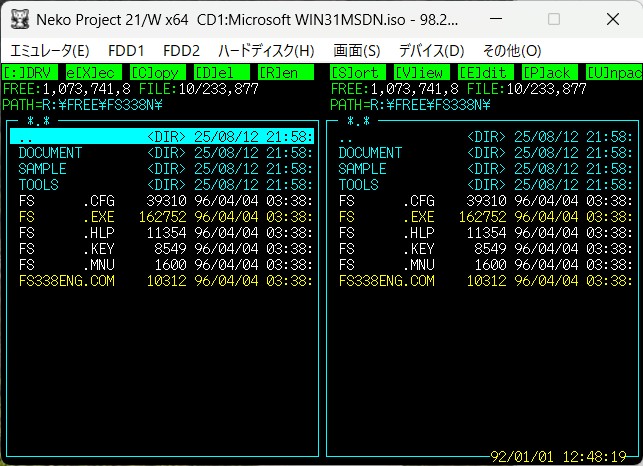Image resolution: width=643 pixels, height=466 pixels.
Task: Select TOOLS directory in right pane
Action: click(359, 185)
